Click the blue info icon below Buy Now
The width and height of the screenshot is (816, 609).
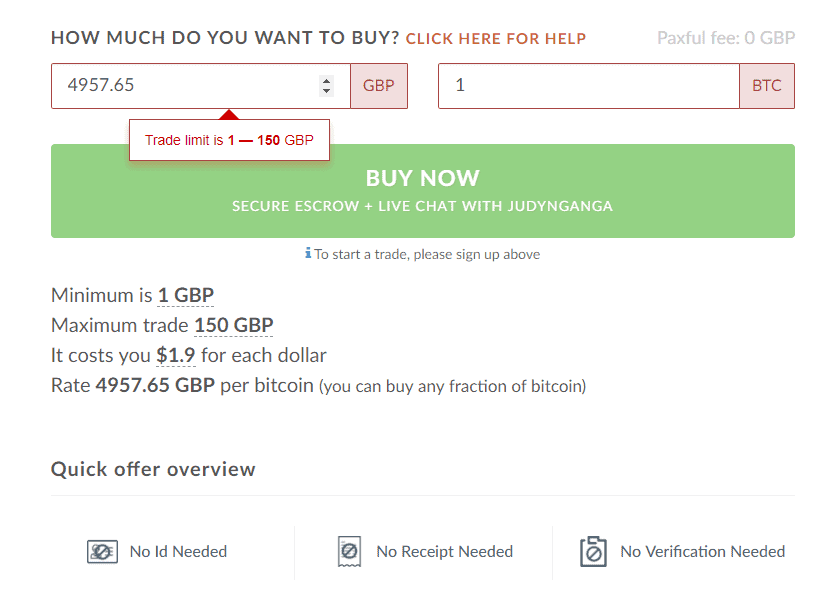[308, 253]
